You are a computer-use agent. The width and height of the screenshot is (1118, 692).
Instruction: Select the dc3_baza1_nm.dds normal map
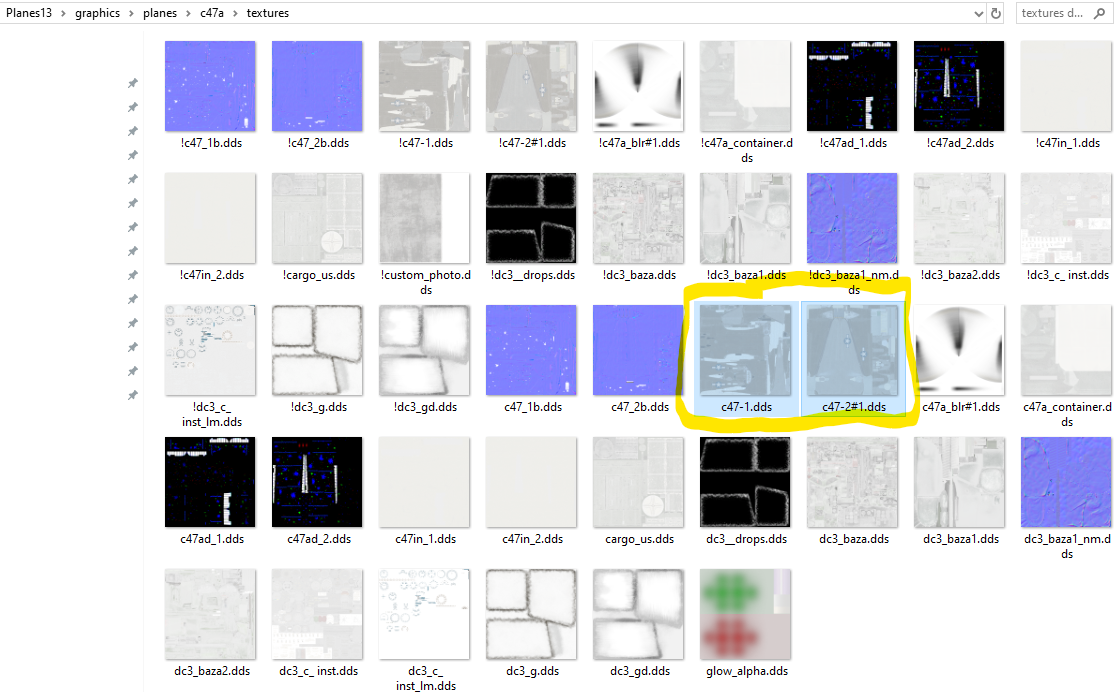1065,482
